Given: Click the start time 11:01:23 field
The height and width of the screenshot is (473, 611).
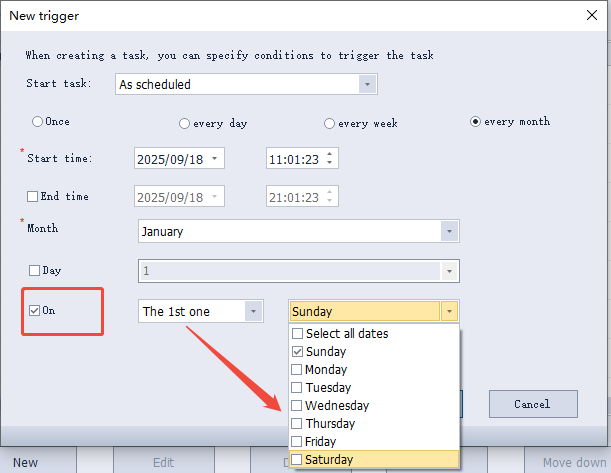Looking at the screenshot, I should [295, 159].
